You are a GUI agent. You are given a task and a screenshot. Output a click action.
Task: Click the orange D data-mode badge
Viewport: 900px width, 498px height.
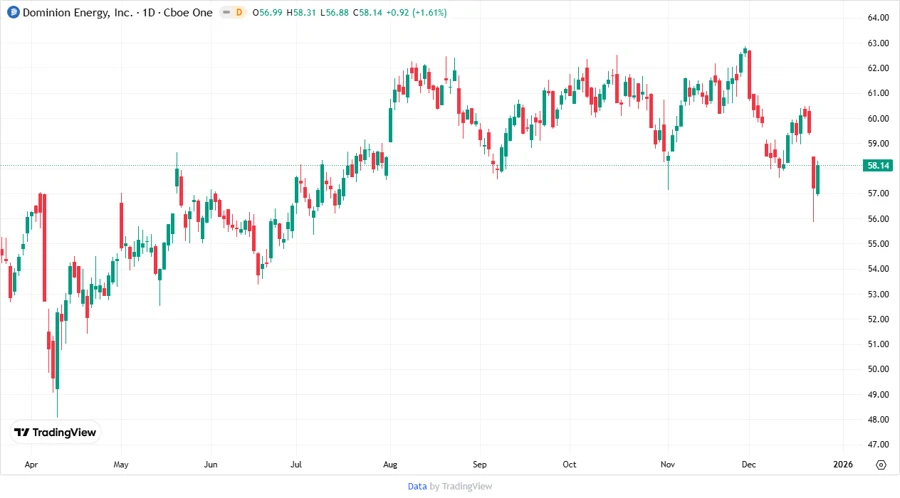point(239,12)
